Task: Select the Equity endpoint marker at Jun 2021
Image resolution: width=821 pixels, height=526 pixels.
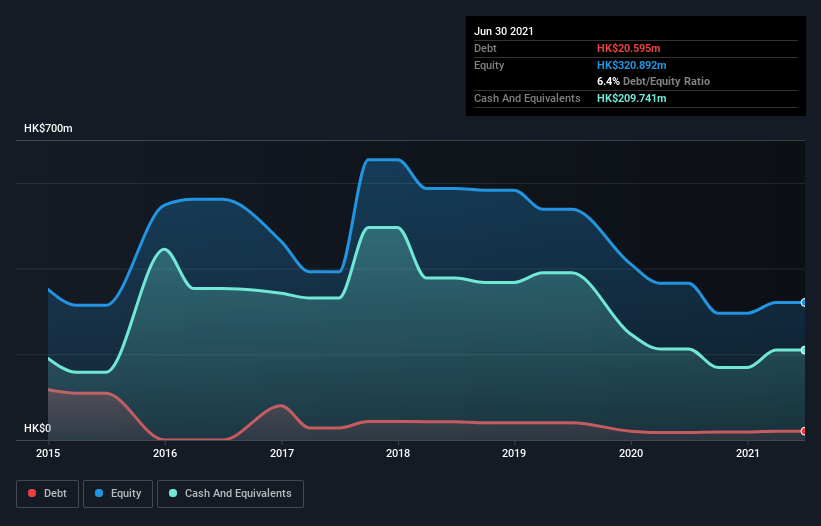Action: click(x=804, y=303)
